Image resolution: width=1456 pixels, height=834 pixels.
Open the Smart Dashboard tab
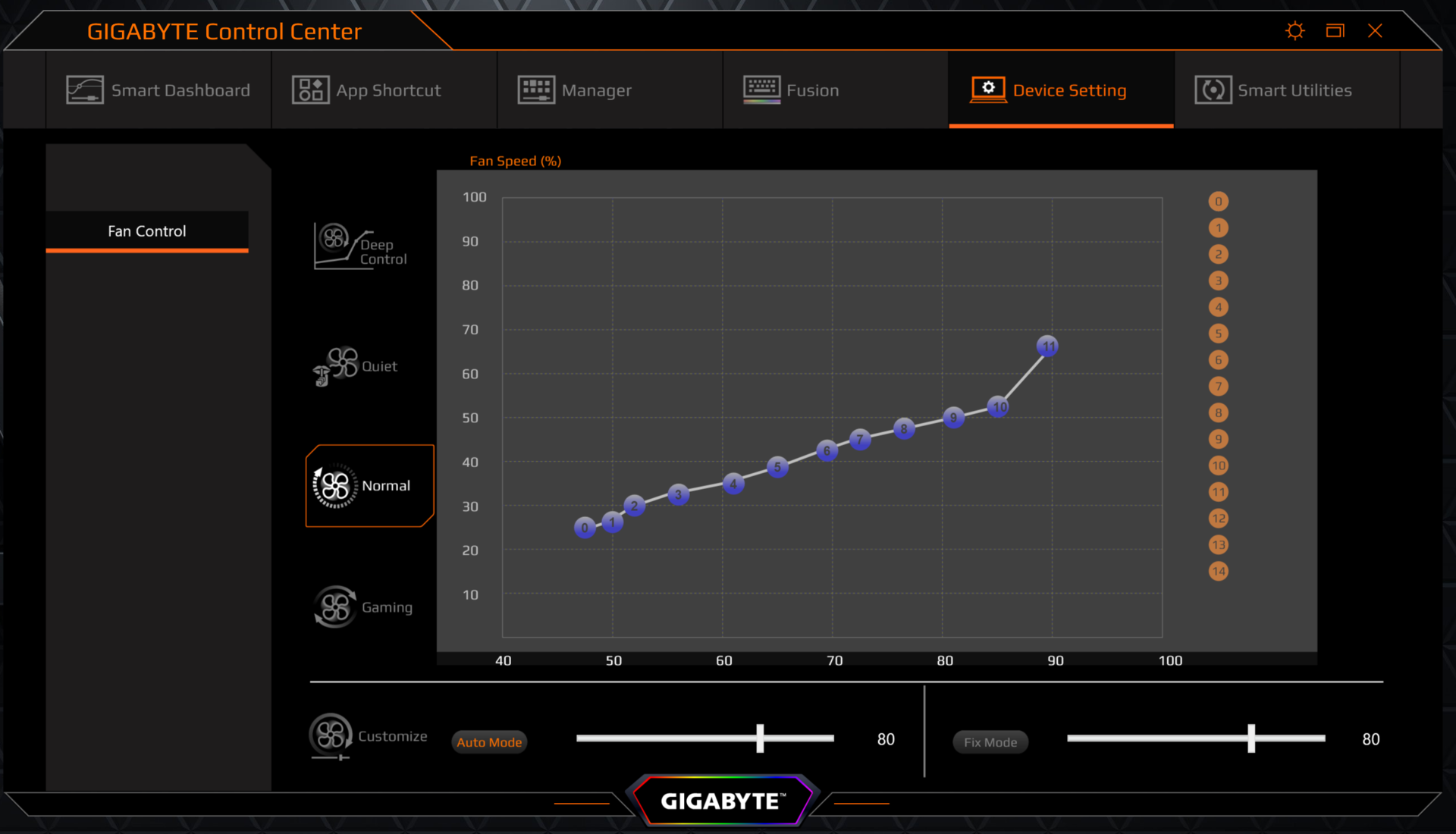click(x=158, y=90)
